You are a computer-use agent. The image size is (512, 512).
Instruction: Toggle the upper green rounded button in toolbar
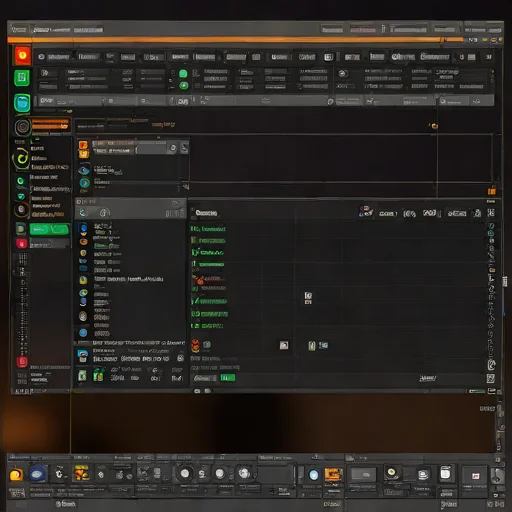[183, 73]
